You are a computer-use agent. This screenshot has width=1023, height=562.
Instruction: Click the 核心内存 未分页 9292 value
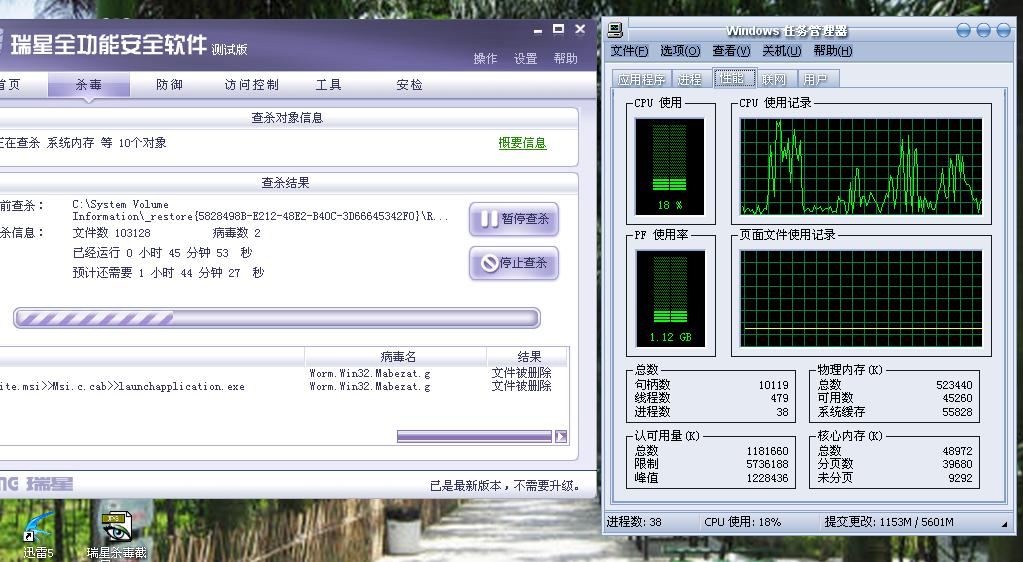click(x=960, y=478)
